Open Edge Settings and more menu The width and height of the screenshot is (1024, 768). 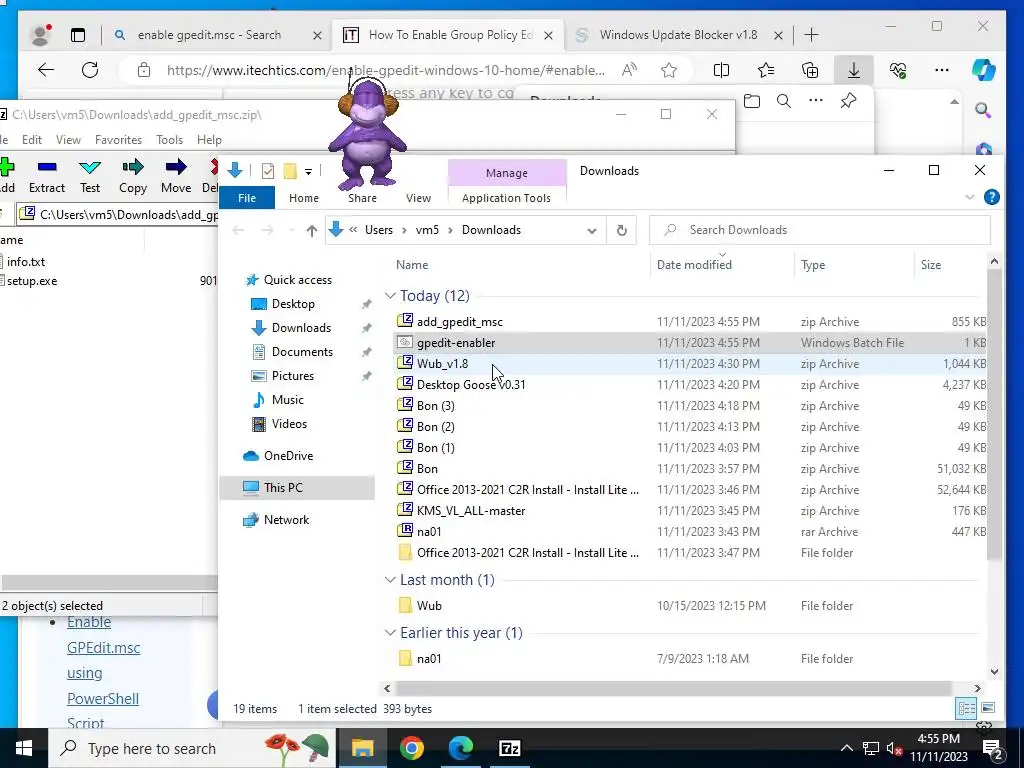(942, 70)
